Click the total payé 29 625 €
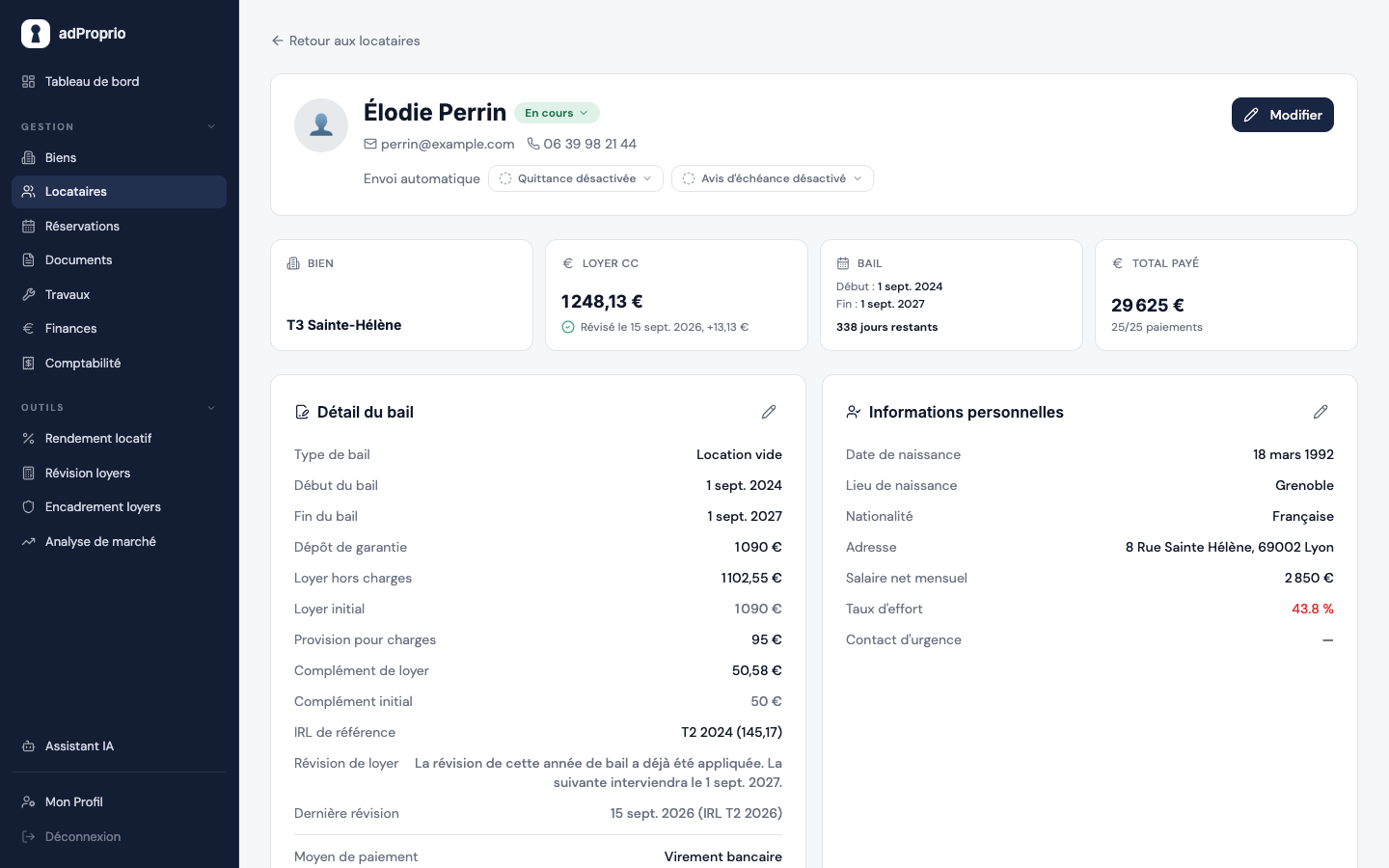 1148,305
